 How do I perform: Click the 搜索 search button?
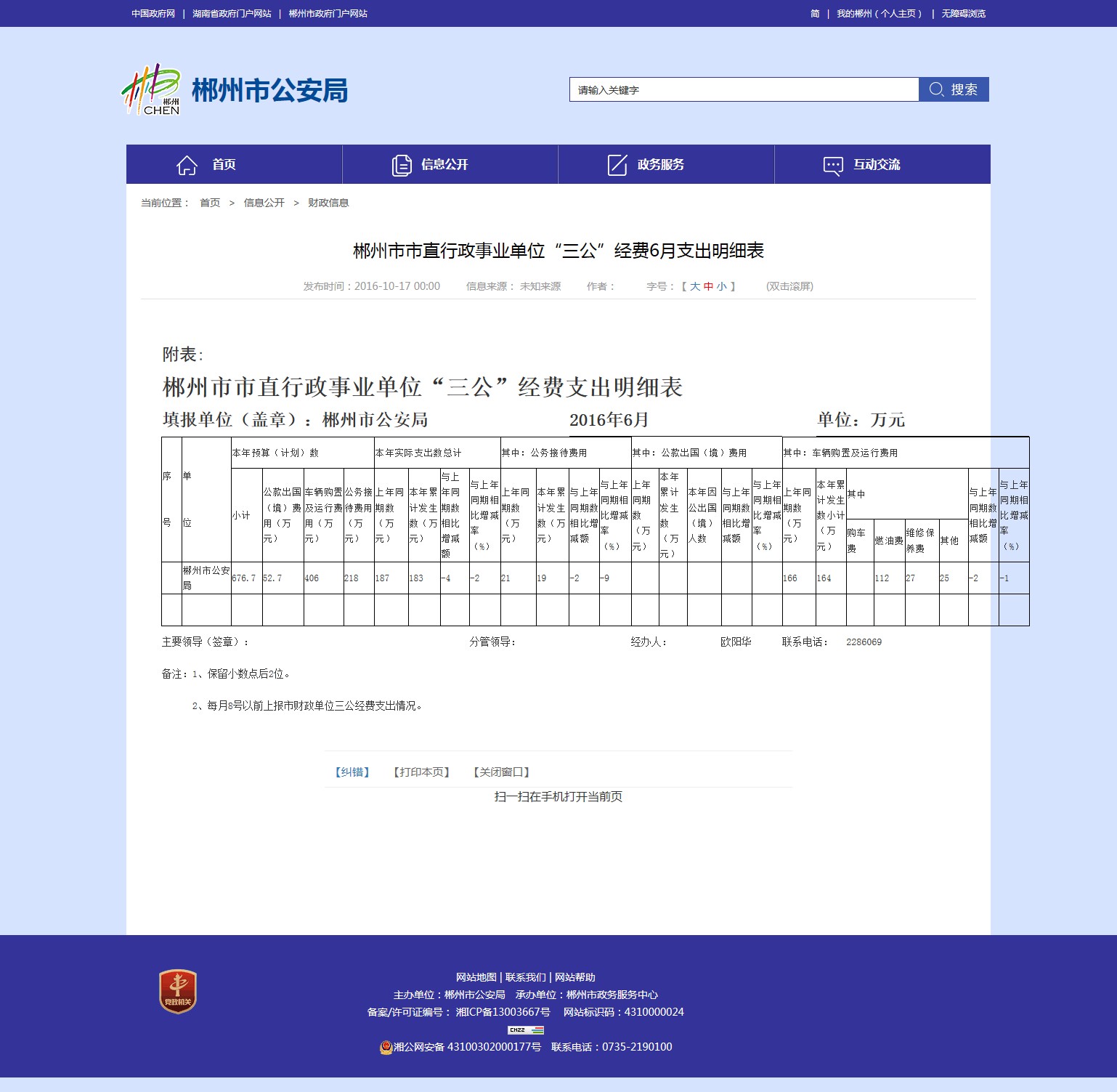click(954, 89)
